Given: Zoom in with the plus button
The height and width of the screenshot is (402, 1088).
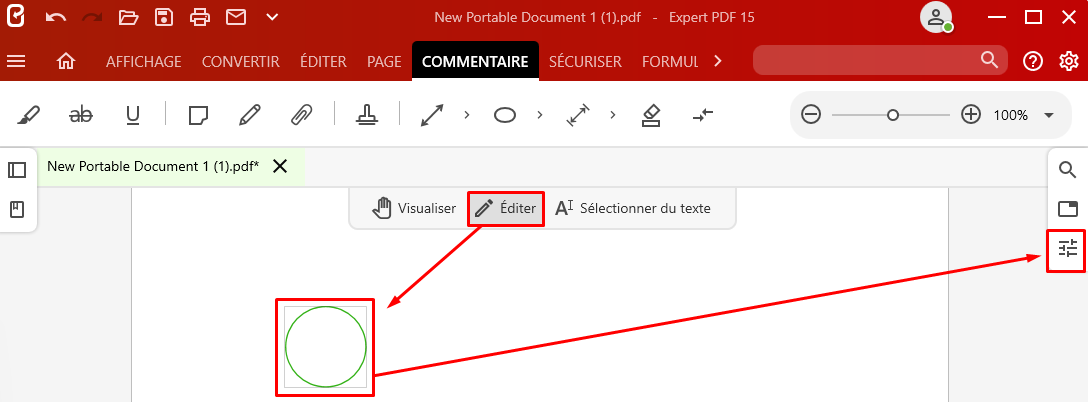Looking at the screenshot, I should click(x=971, y=115).
